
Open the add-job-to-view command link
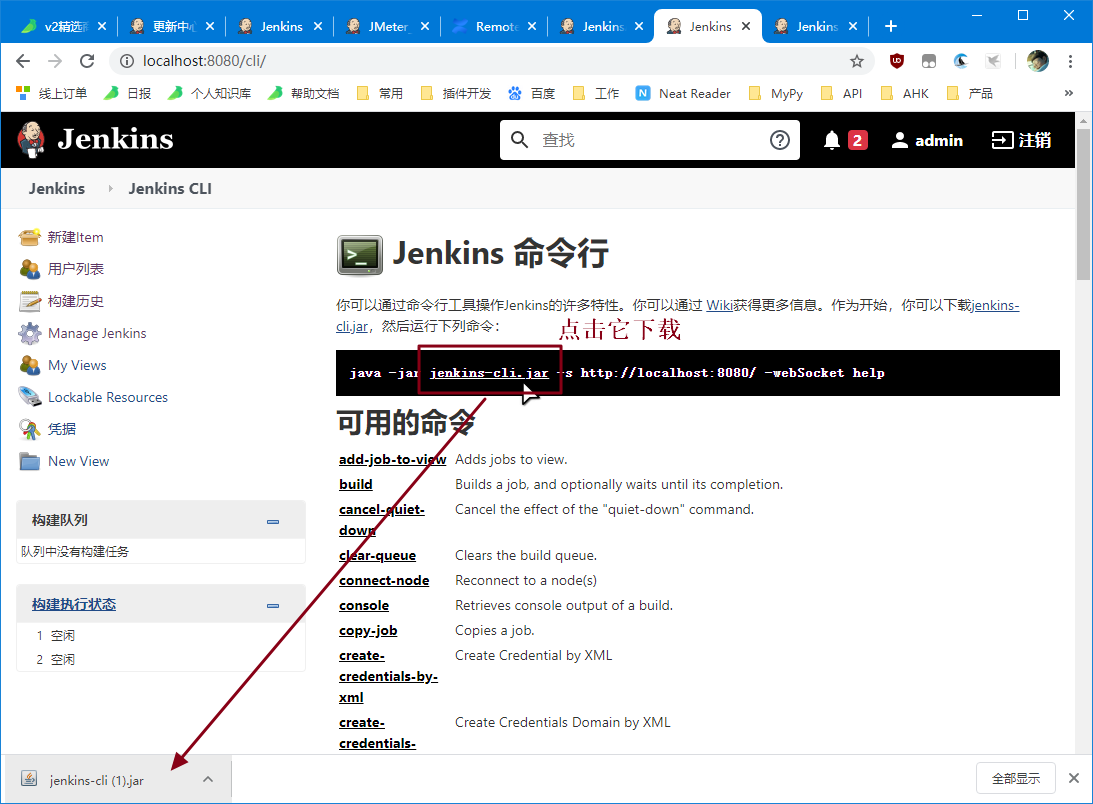click(x=392, y=460)
